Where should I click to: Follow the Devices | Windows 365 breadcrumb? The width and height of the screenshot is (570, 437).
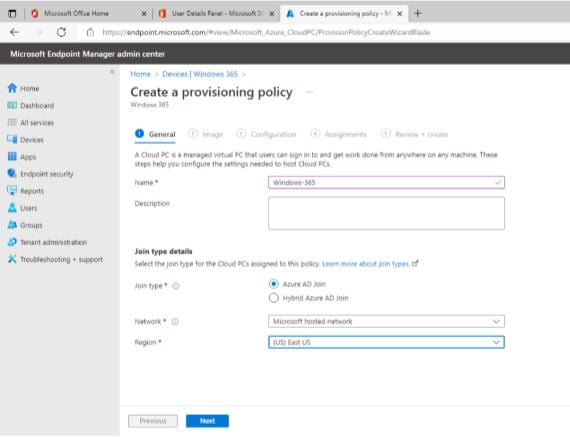(200, 74)
